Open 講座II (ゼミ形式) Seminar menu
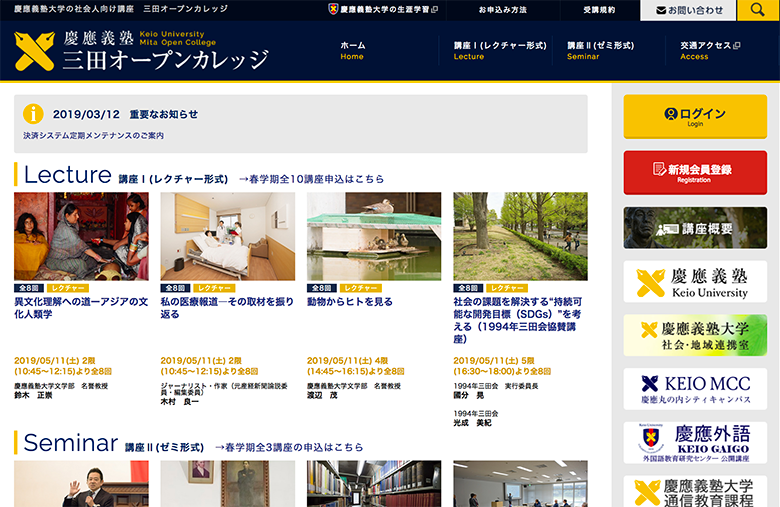This screenshot has width=780, height=507. (600, 51)
